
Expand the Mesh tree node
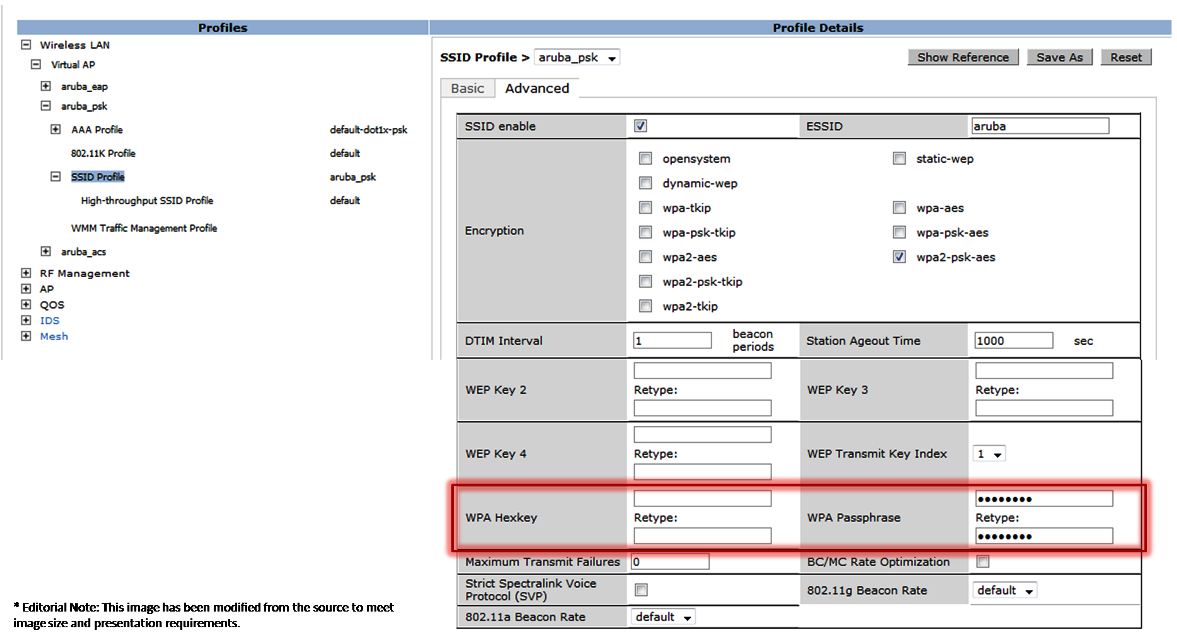[26, 337]
